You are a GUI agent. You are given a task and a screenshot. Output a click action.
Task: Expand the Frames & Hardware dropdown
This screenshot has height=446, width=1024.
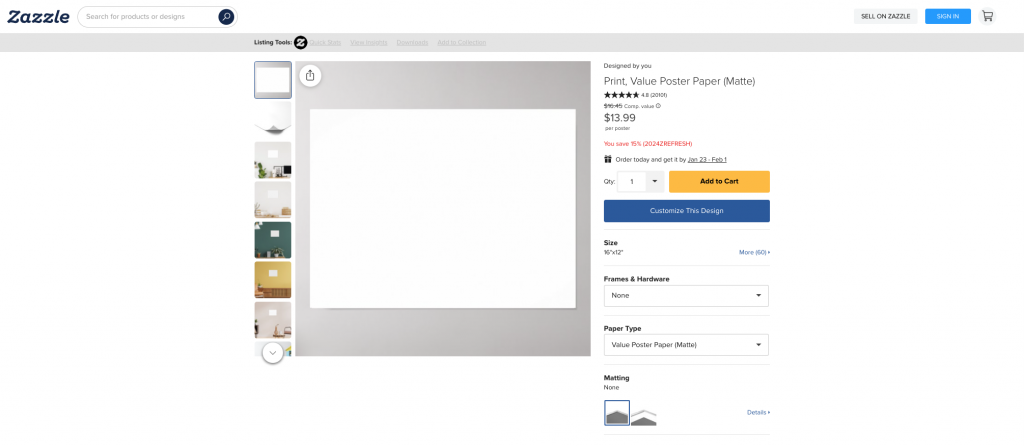click(686, 296)
